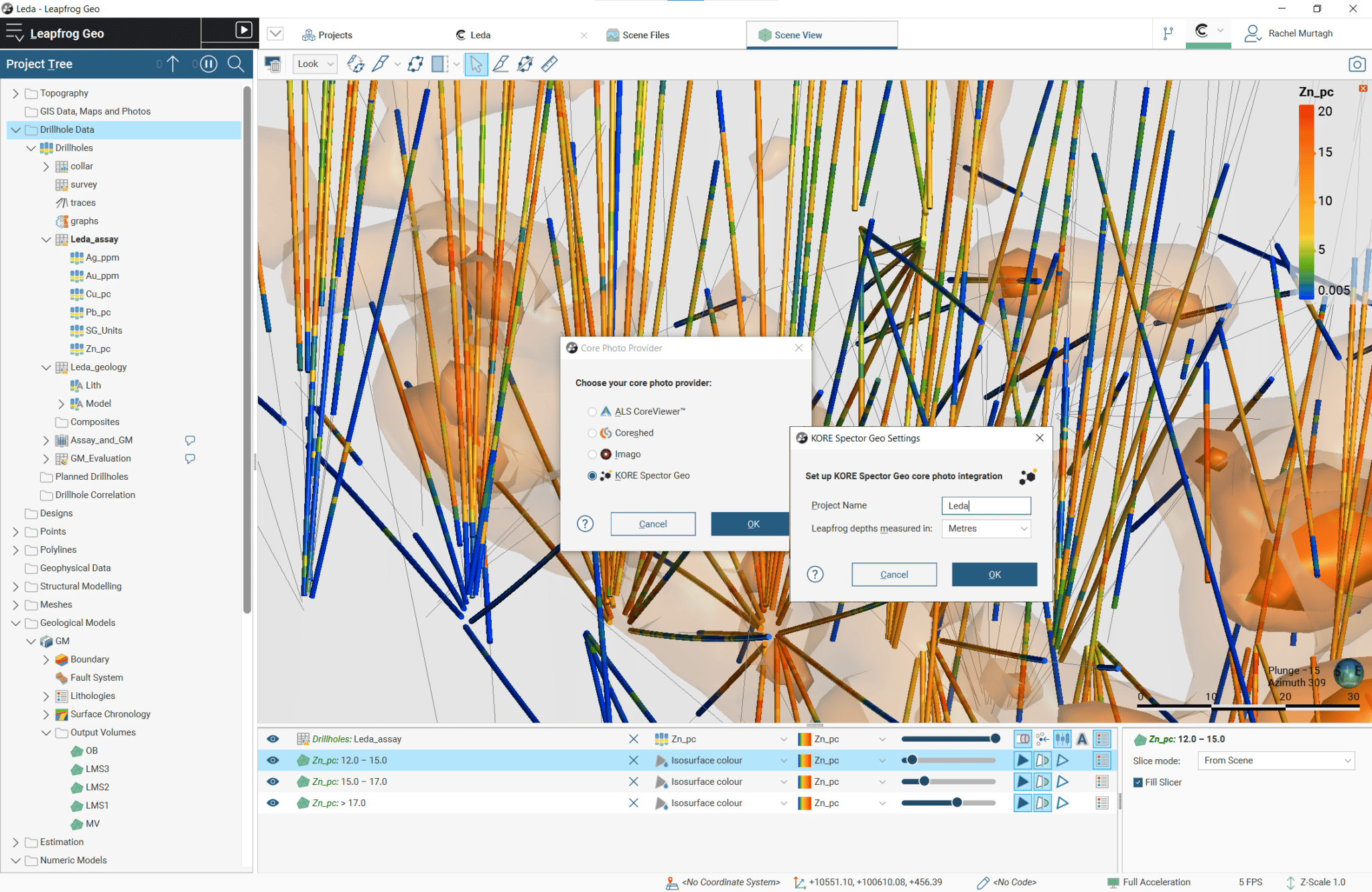Screen dimensions: 1372x892
Task: Switch to the Leda tab
Action: tap(473, 35)
